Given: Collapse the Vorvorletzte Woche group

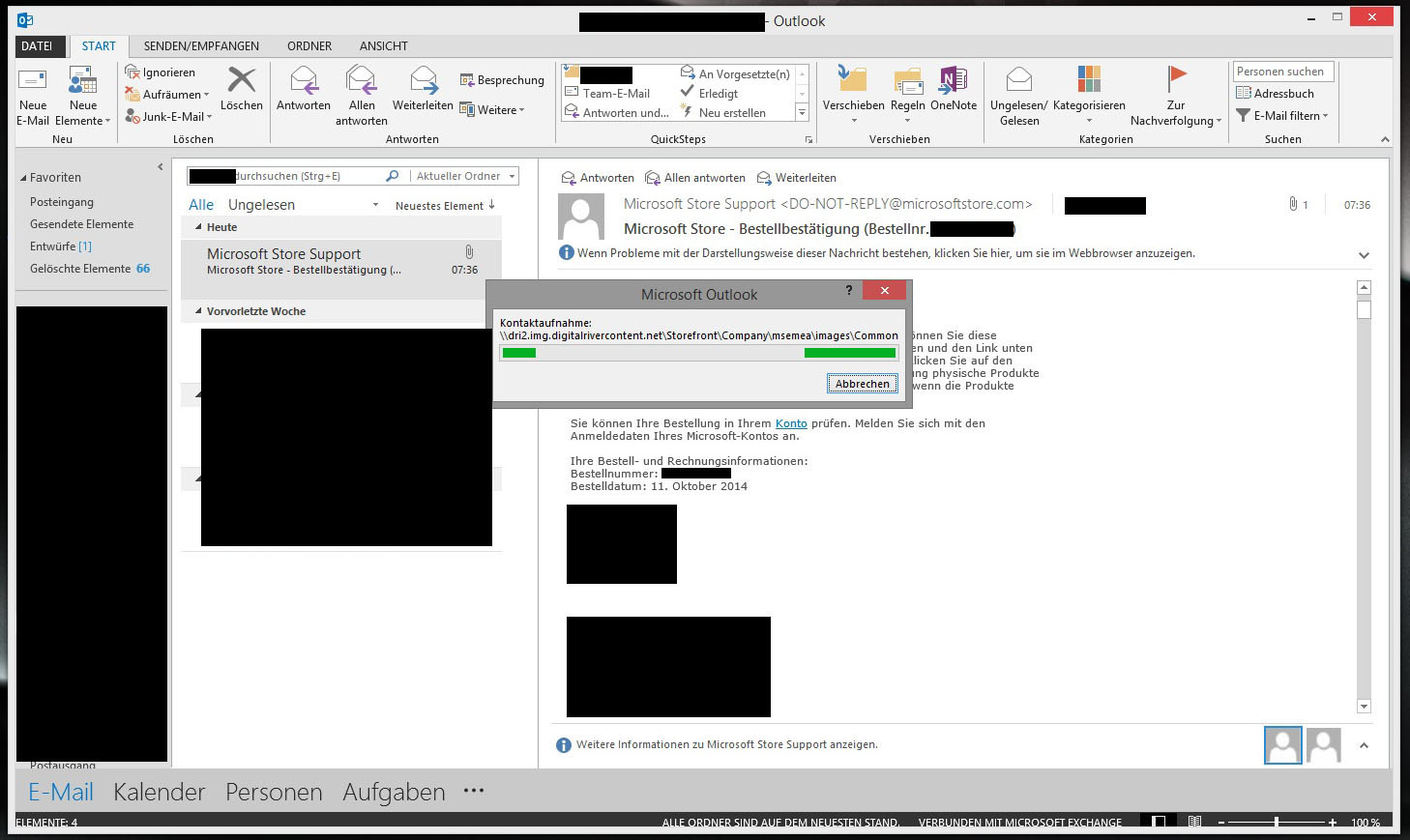Looking at the screenshot, I should (x=198, y=311).
